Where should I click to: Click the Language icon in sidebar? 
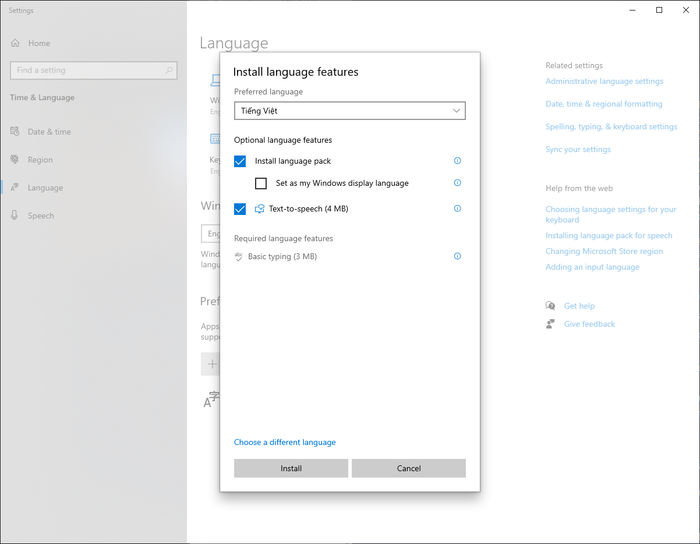coord(15,187)
